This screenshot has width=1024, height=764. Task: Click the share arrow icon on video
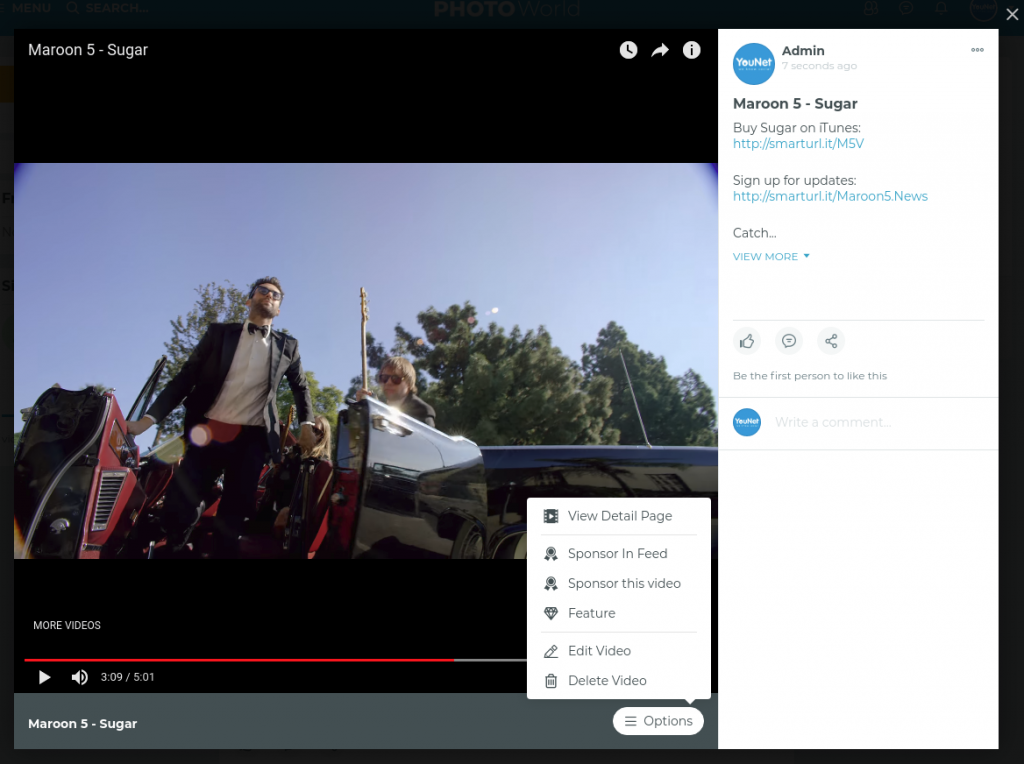tap(660, 50)
